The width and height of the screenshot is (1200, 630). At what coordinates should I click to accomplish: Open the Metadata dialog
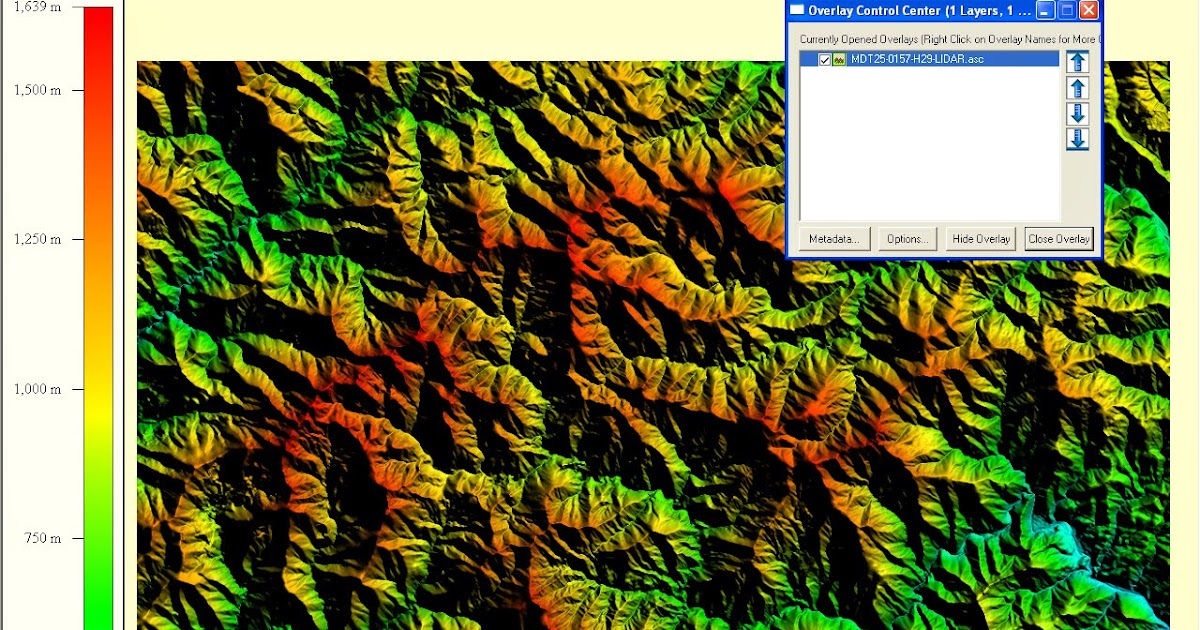coord(834,238)
